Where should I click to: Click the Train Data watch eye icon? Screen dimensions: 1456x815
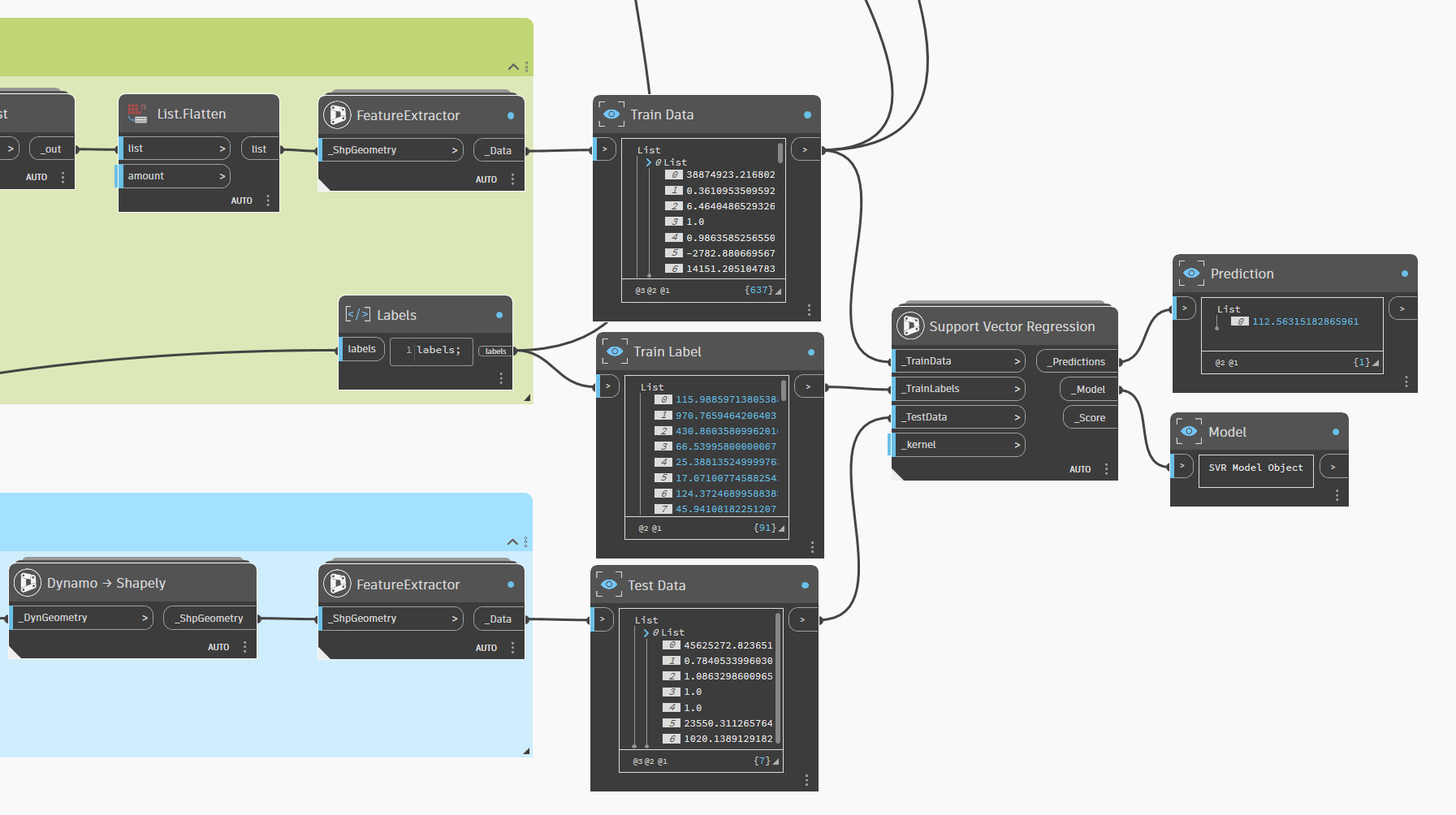click(x=611, y=114)
